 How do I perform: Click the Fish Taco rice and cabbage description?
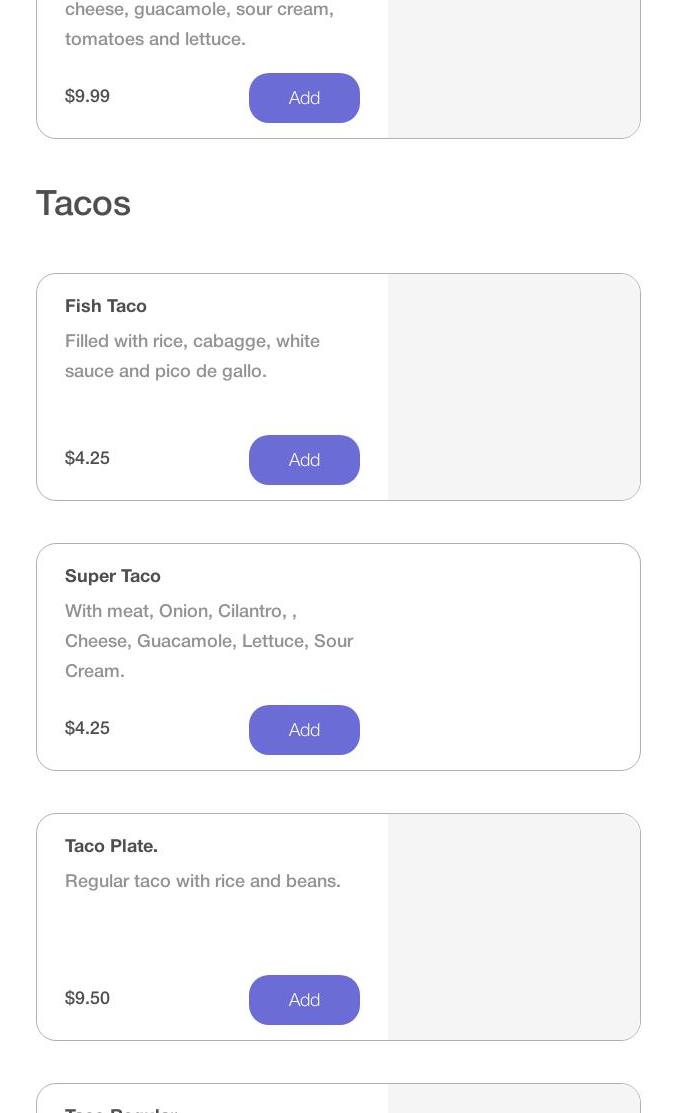click(x=192, y=356)
